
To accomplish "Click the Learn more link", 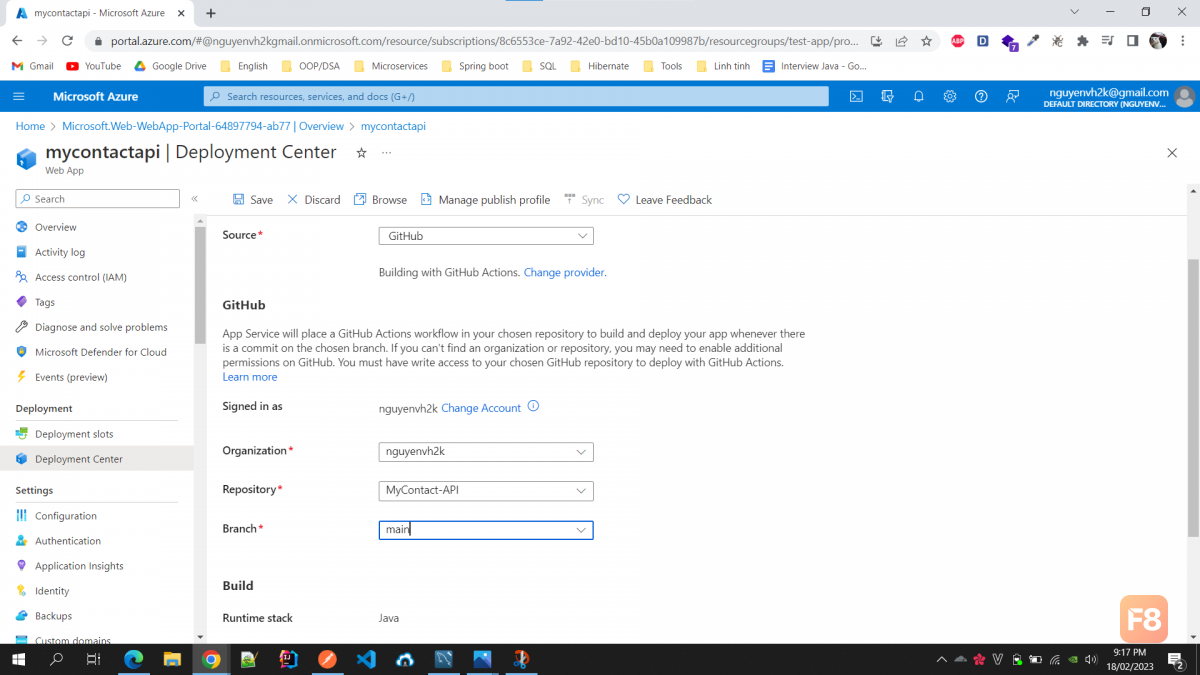I will (250, 377).
